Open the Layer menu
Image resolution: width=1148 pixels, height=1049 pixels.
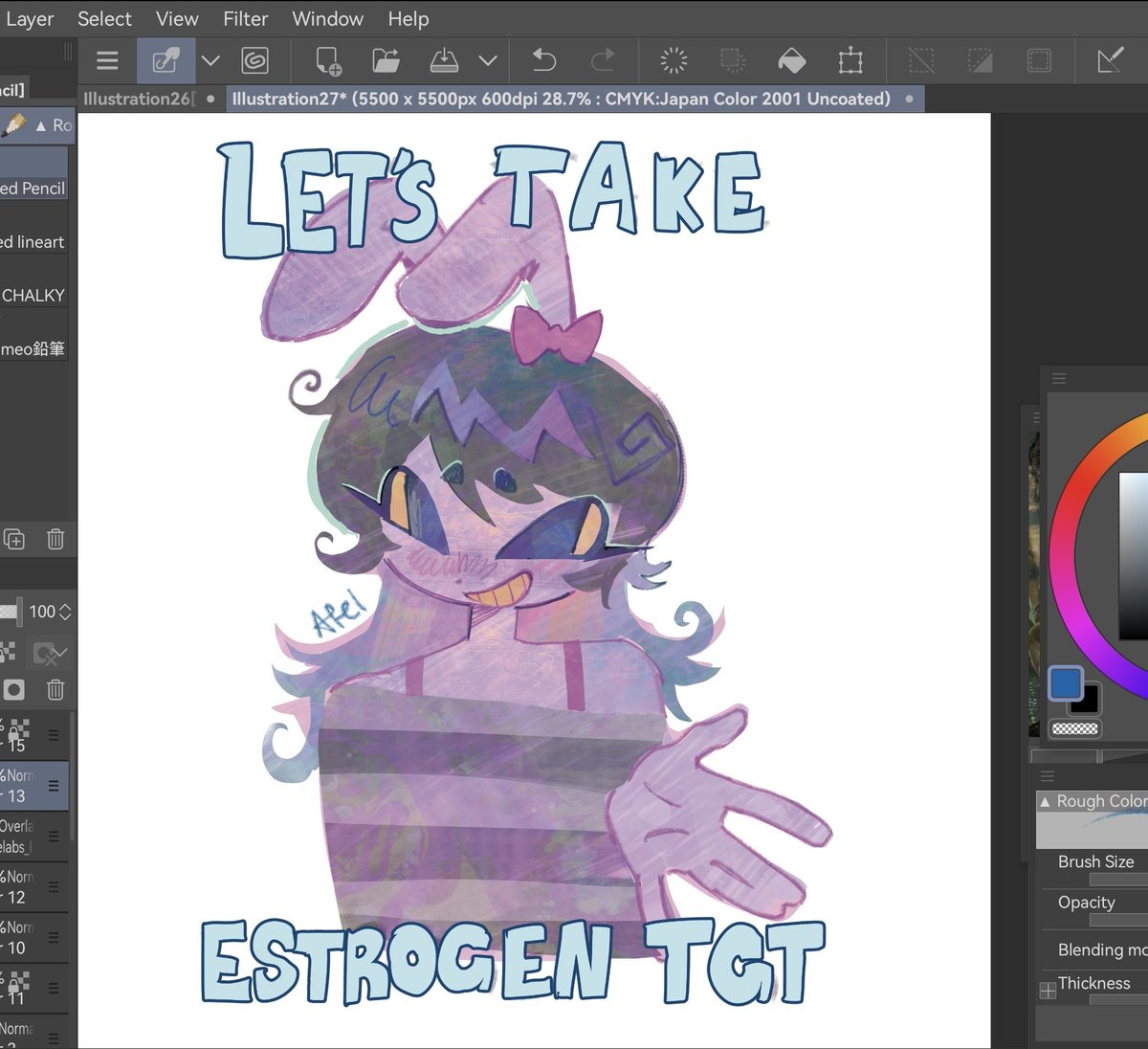(30, 19)
